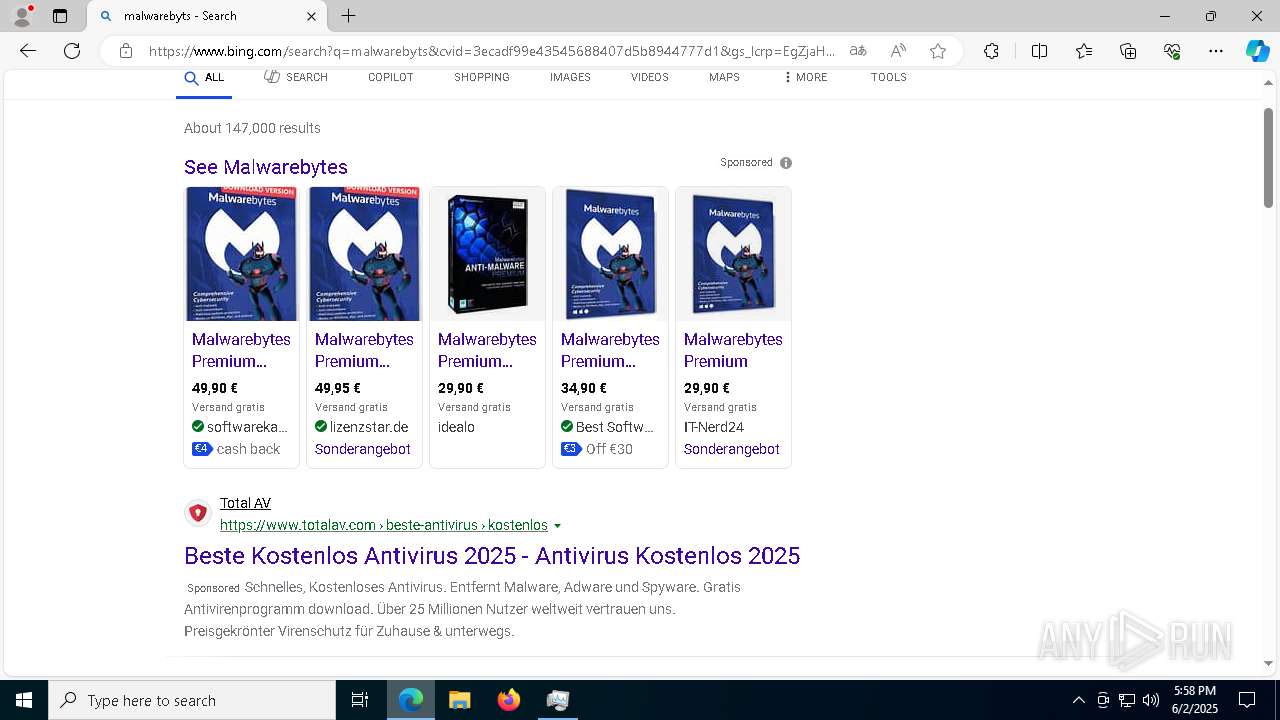Click the lizenzstar.de Sonderangebot link
Image resolution: width=1280 pixels, height=720 pixels.
click(x=363, y=449)
